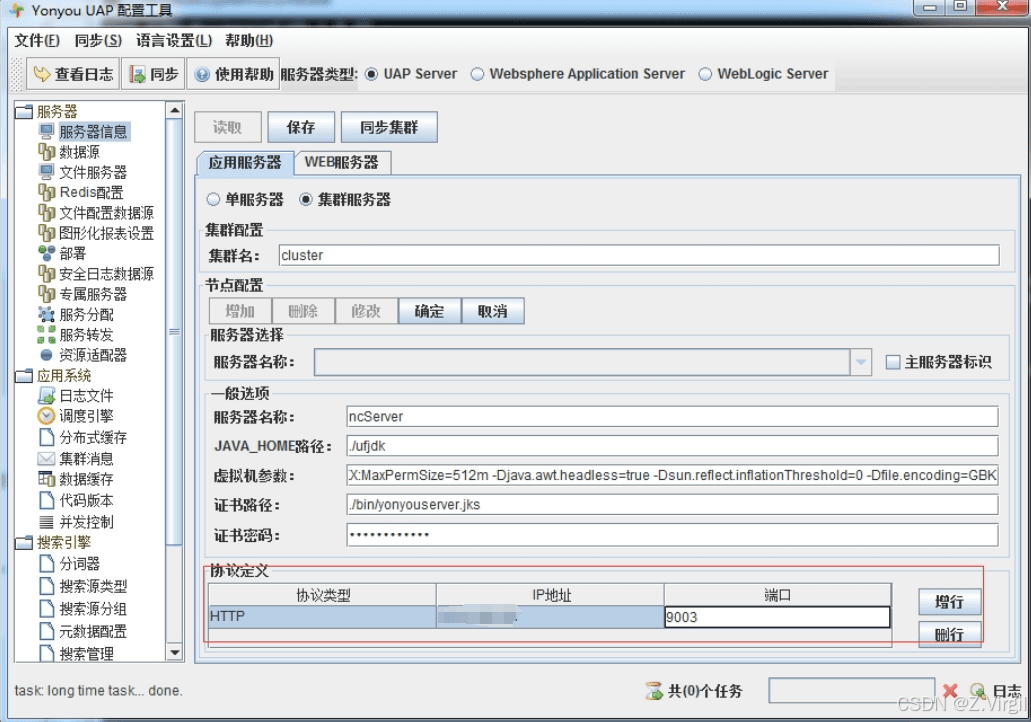Open the 数据缓存 icon
The height and width of the screenshot is (722, 1031).
pos(46,479)
